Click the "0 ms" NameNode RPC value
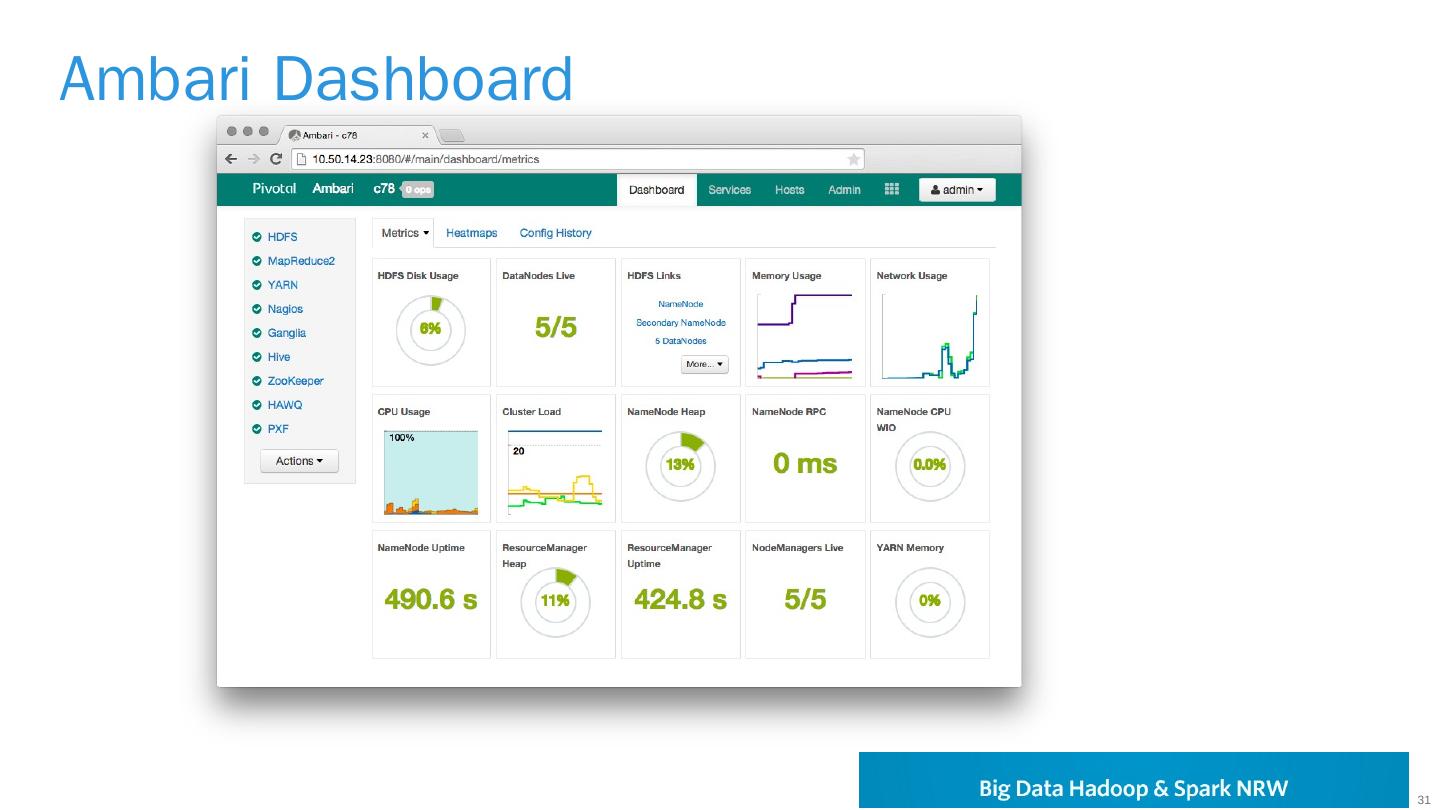 805,464
